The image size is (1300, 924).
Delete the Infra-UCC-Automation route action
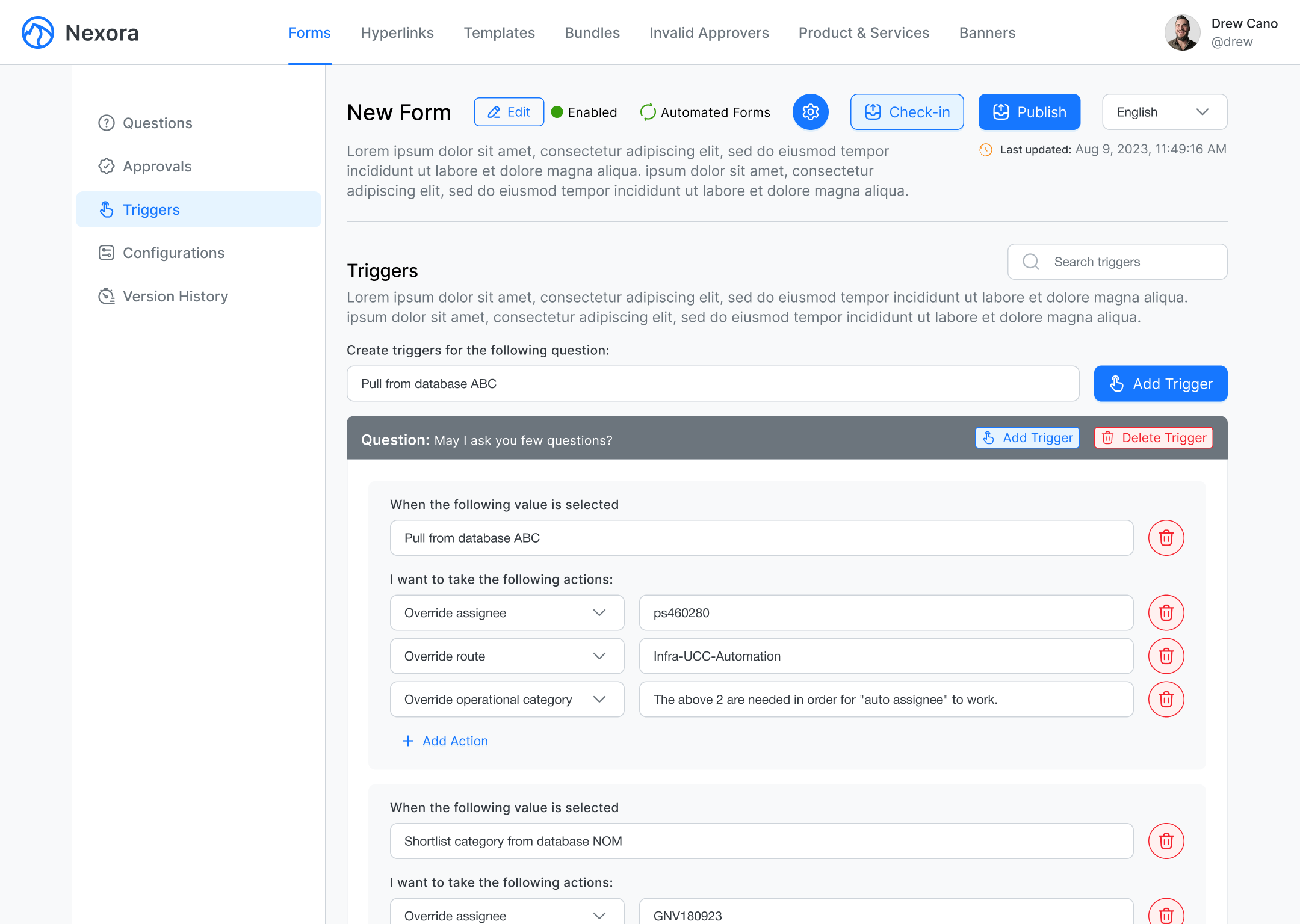[1166, 656]
